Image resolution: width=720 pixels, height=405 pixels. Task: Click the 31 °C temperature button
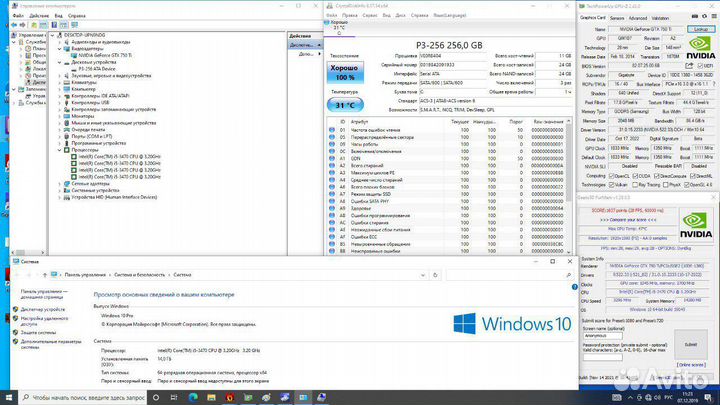click(345, 105)
